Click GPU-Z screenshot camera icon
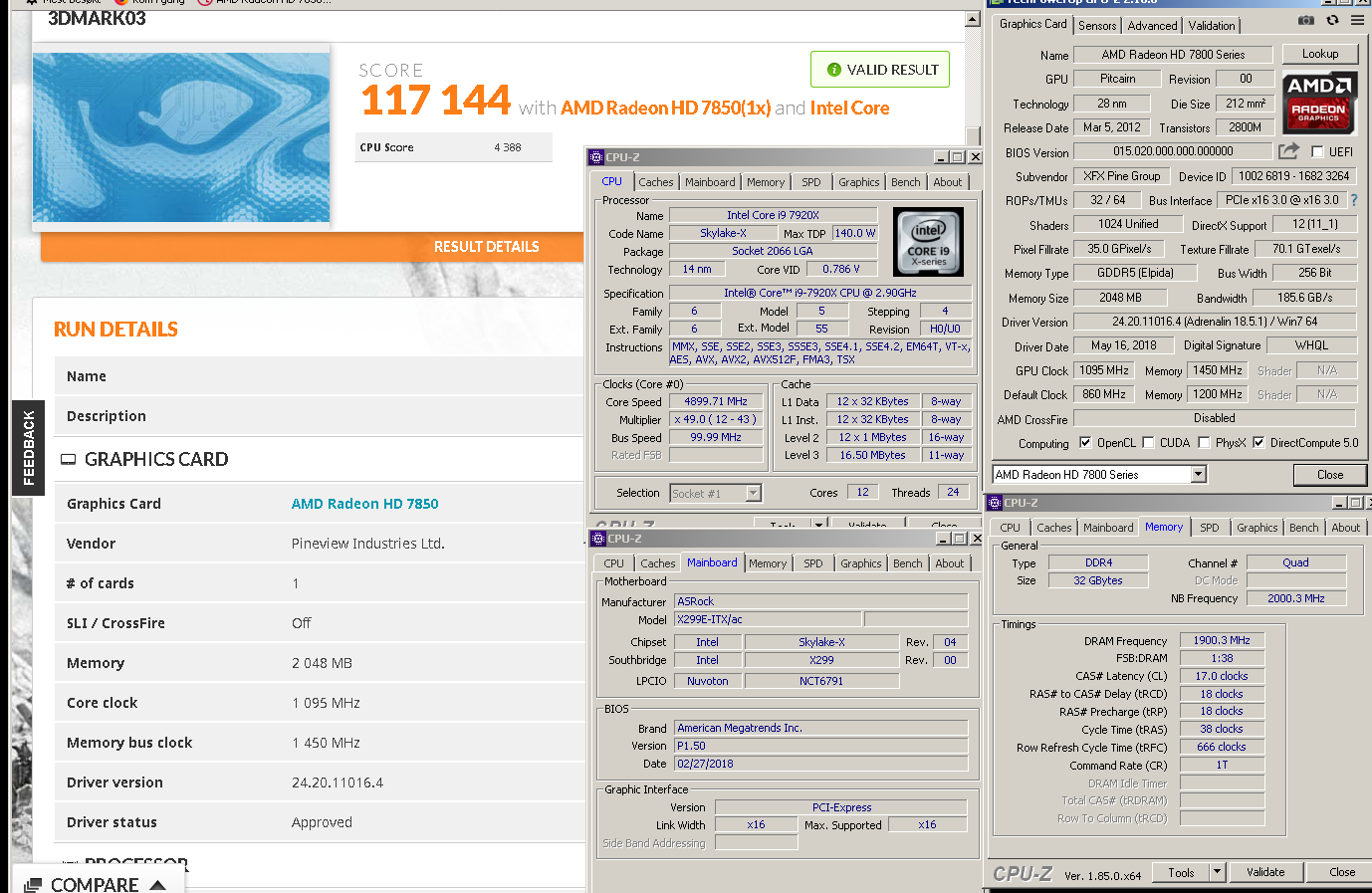The image size is (1372, 893). tap(1305, 20)
